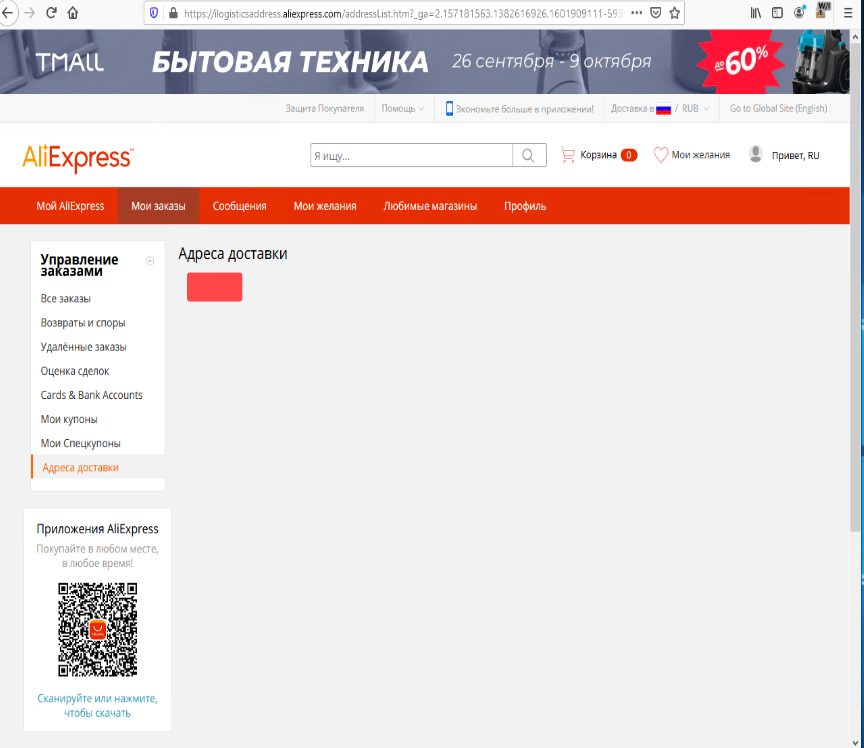864x748 pixels.
Task: Click the AliExpress logo
Action: (x=78, y=158)
